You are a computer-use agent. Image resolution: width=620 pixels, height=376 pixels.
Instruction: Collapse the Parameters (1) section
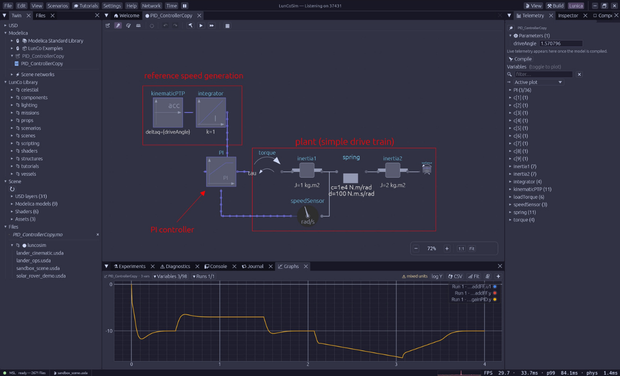(510, 36)
